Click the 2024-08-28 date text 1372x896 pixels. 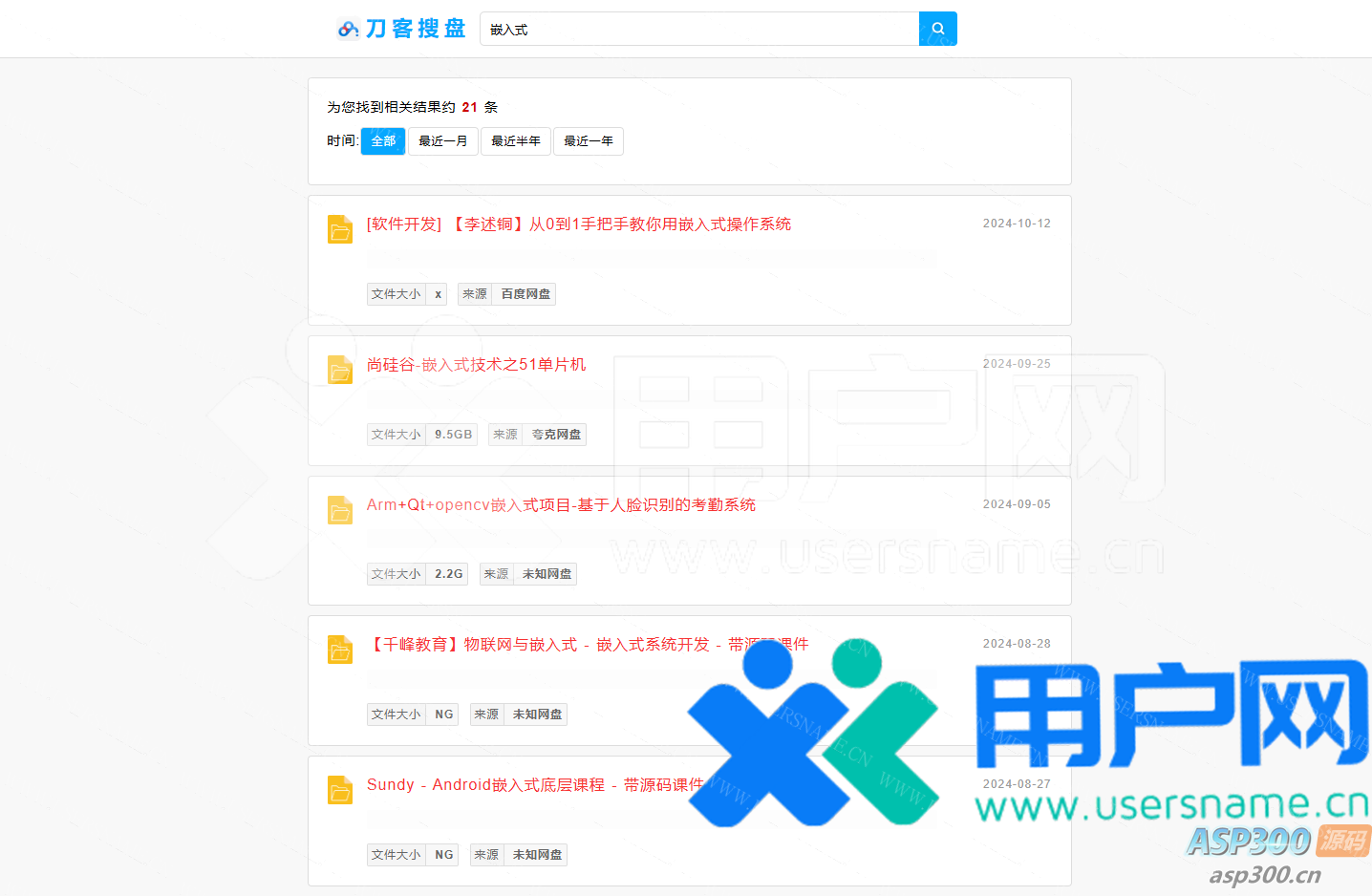pyautogui.click(x=1017, y=644)
